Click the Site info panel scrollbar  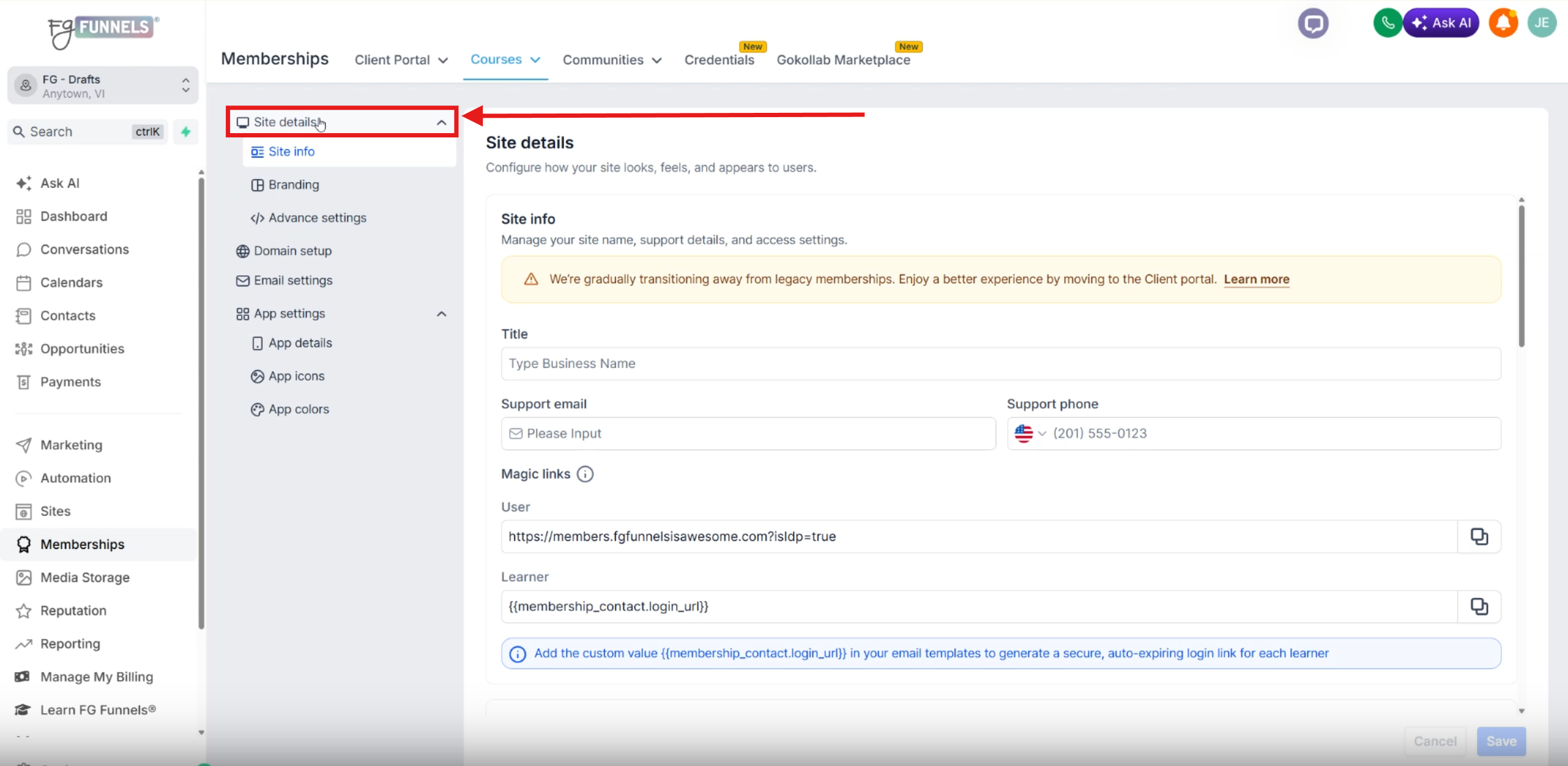click(1521, 276)
